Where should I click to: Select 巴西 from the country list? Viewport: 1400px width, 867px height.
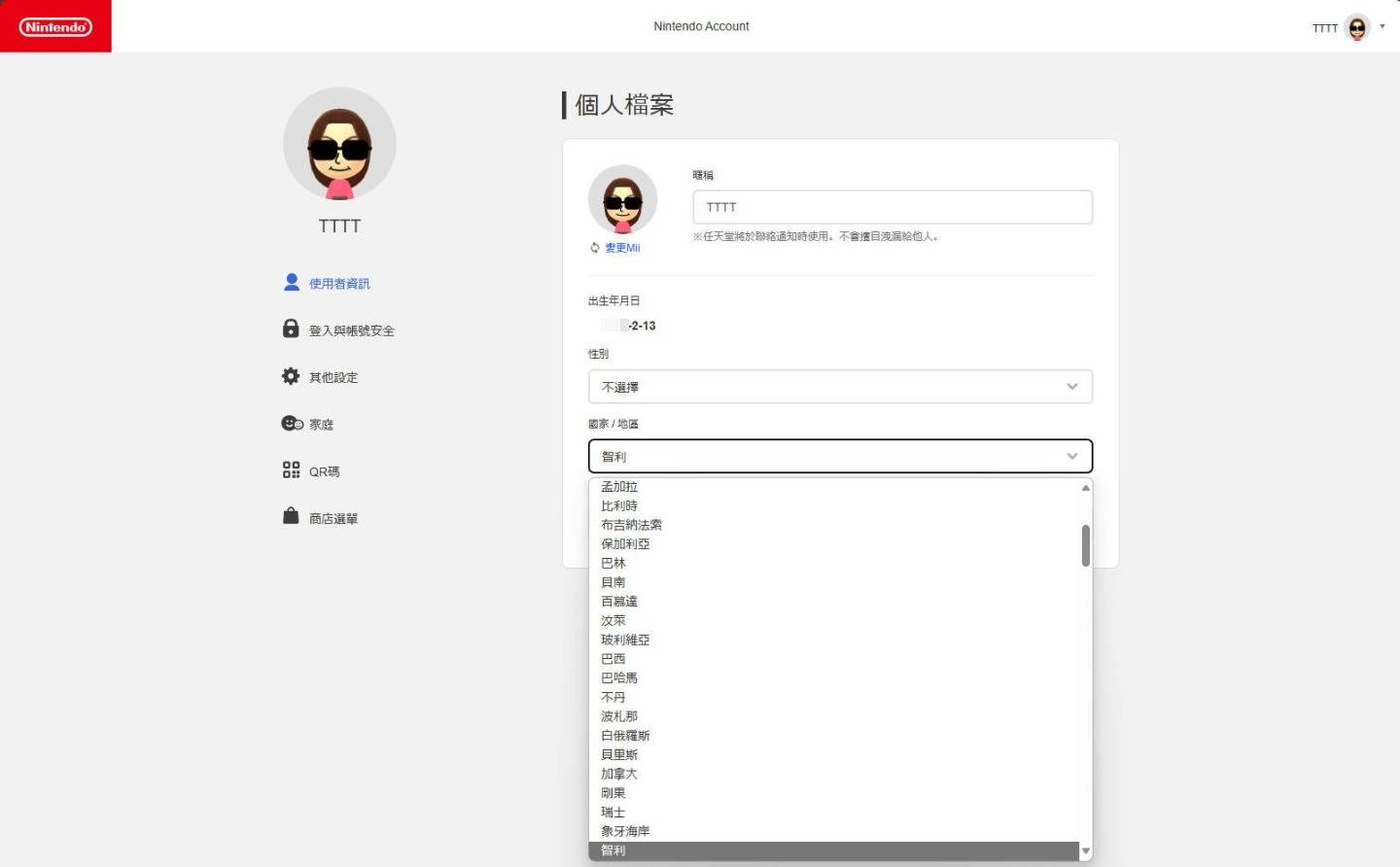[x=834, y=659]
